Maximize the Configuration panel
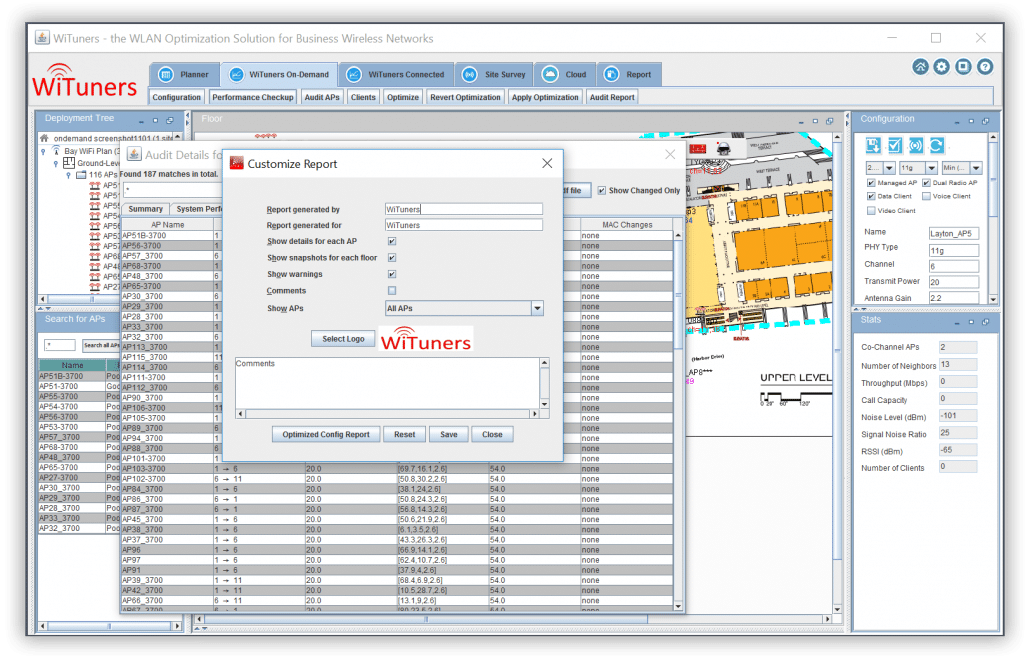 point(971,121)
